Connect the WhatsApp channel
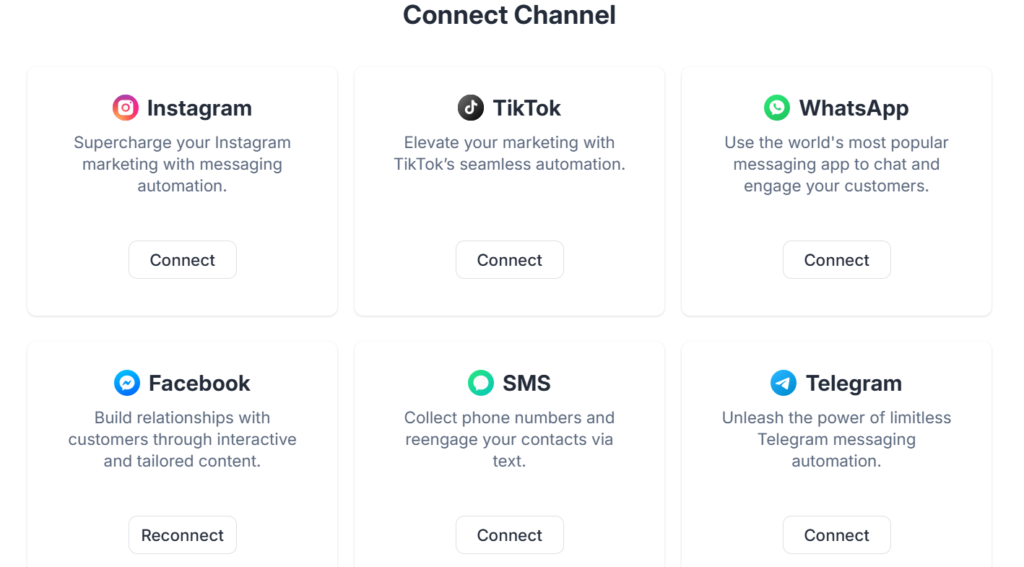The image size is (1024, 567). 836,260
